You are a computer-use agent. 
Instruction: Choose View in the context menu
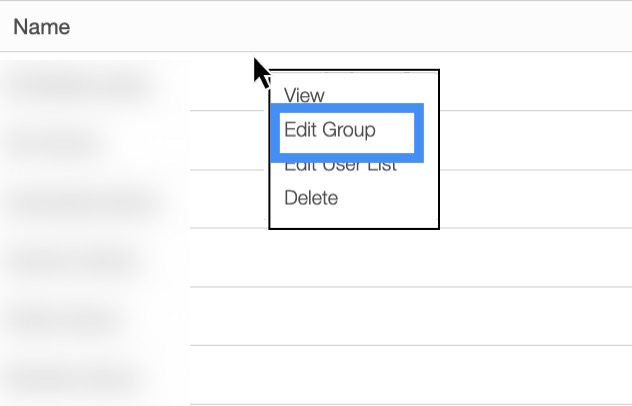(x=304, y=95)
